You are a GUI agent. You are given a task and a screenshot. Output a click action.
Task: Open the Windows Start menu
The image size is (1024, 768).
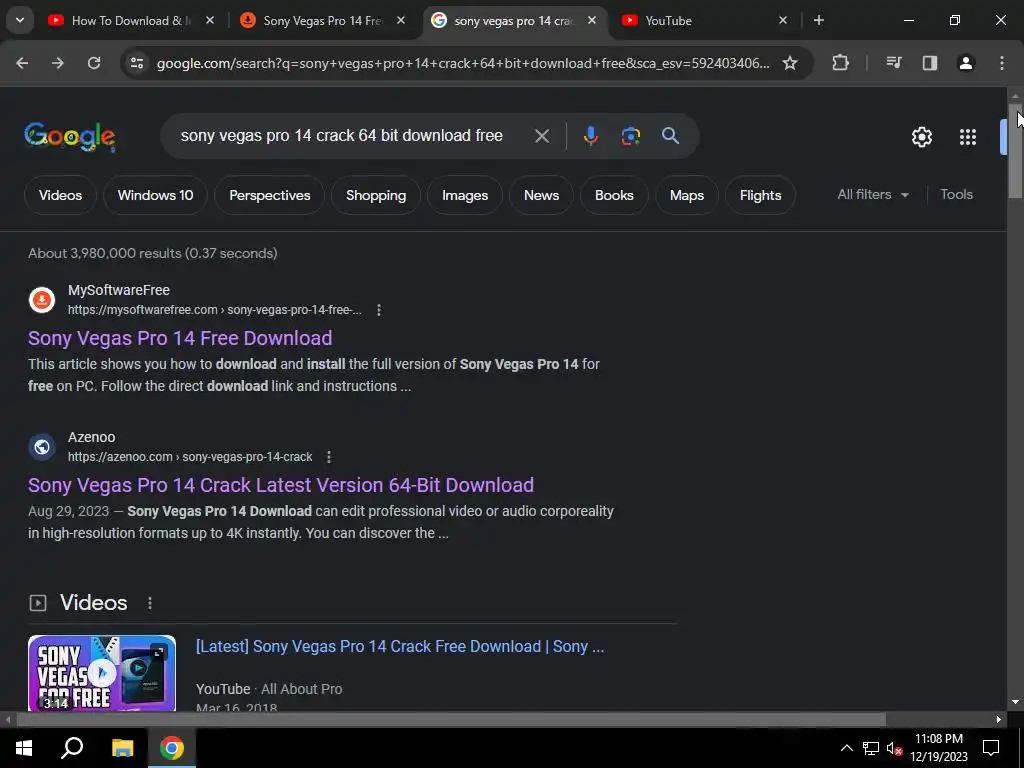24,748
